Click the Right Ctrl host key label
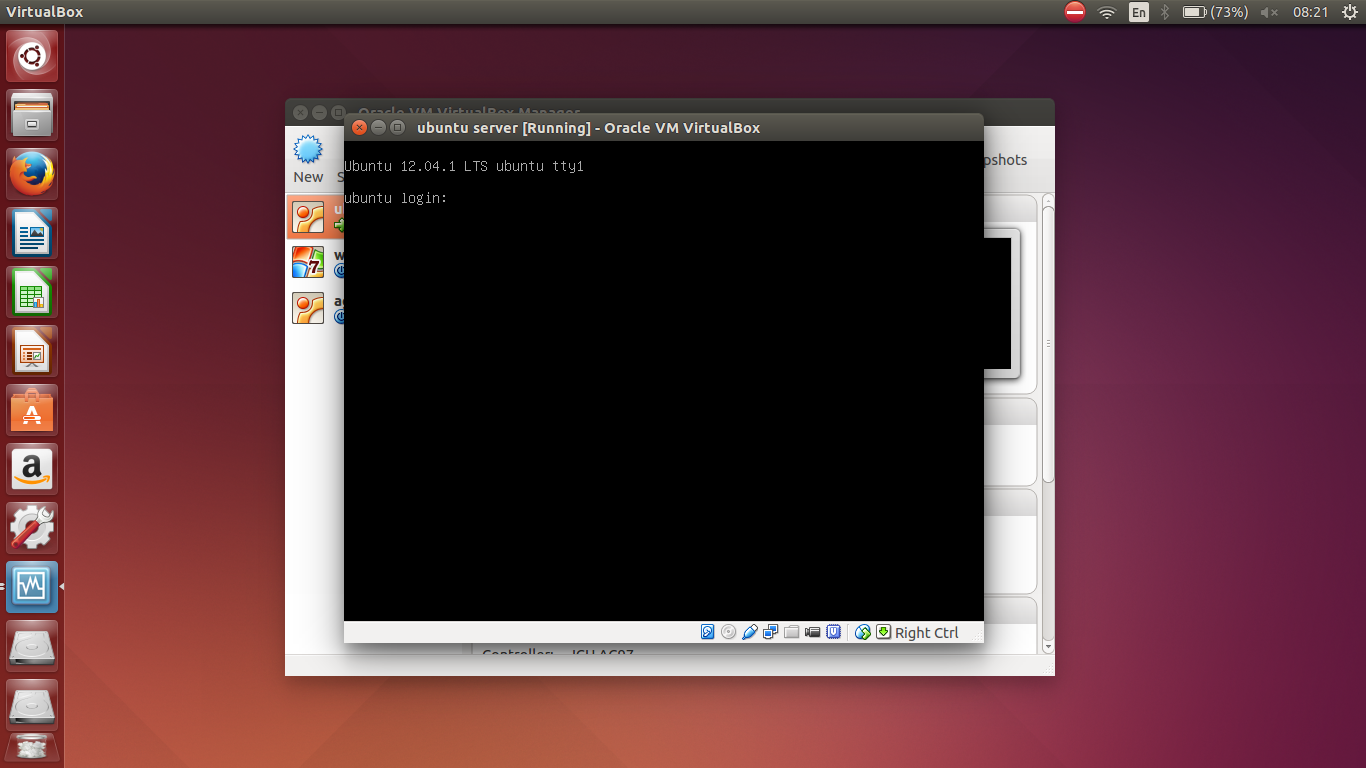 click(926, 633)
